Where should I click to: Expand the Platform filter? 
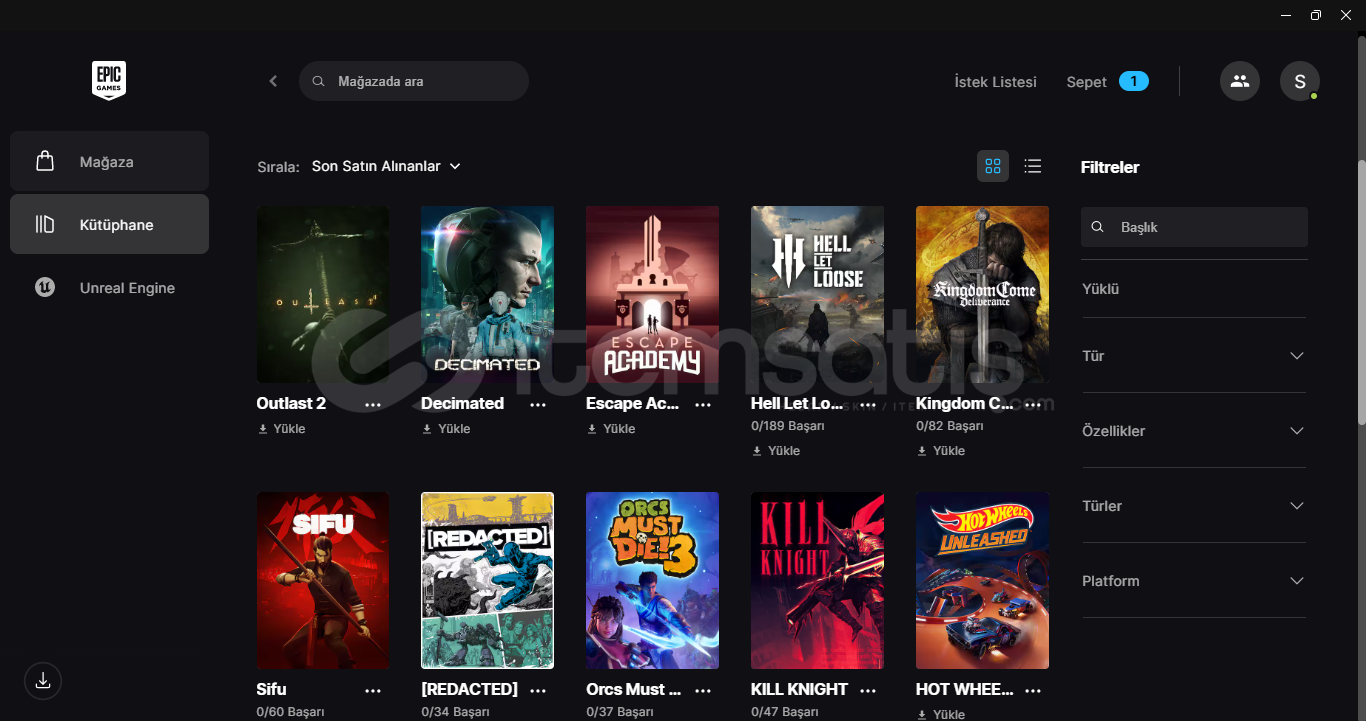(1194, 581)
